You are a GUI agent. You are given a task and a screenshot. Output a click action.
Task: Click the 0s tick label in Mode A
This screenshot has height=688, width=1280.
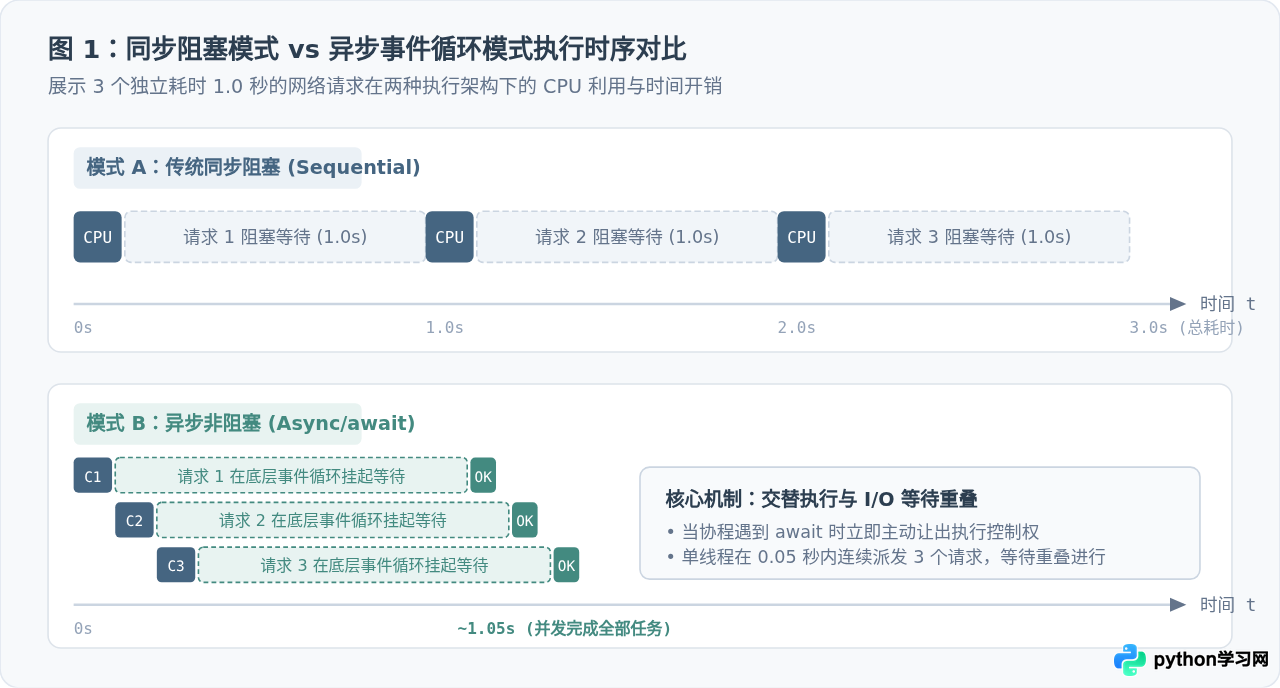click(x=83, y=328)
